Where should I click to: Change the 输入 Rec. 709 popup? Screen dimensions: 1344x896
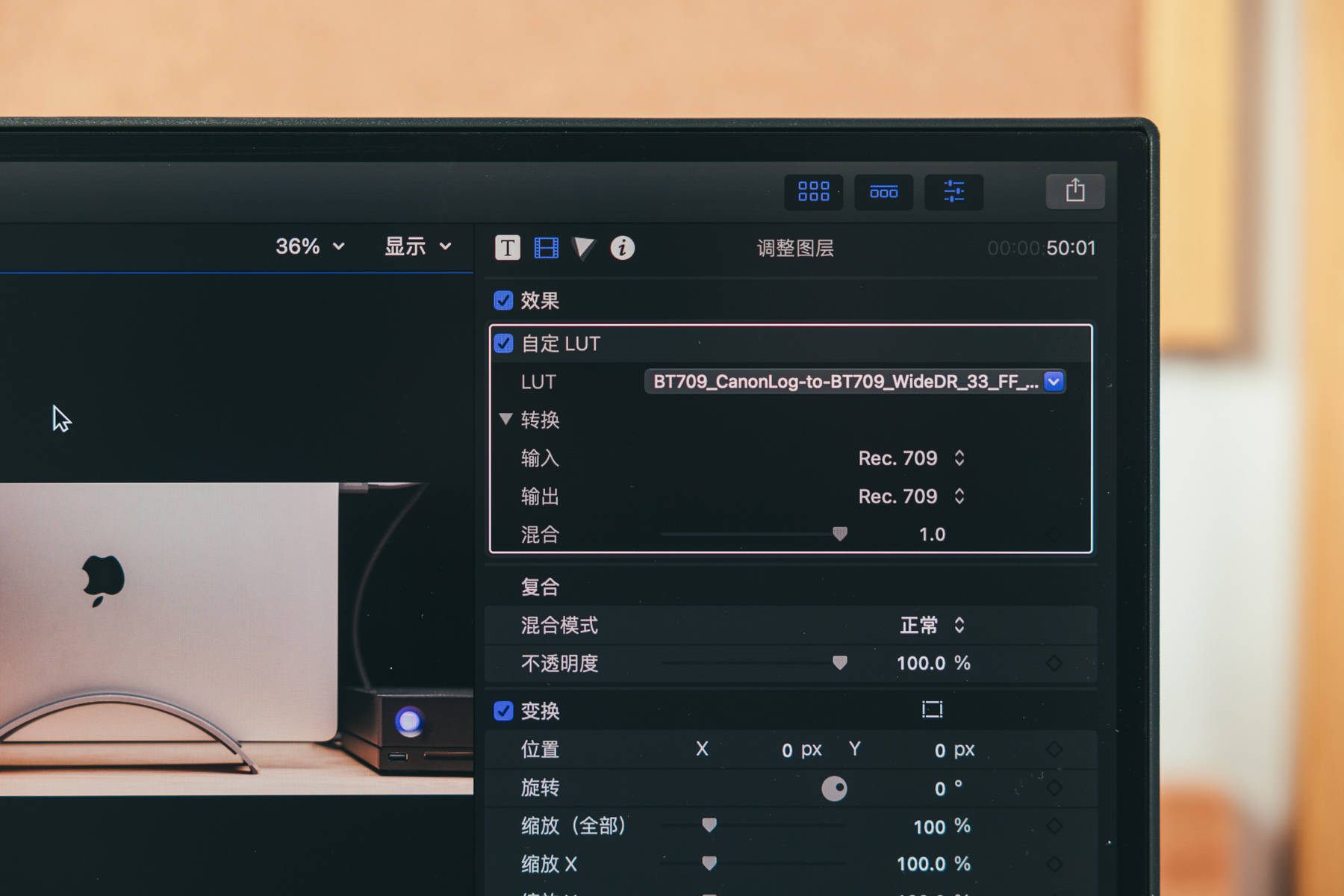(x=911, y=458)
